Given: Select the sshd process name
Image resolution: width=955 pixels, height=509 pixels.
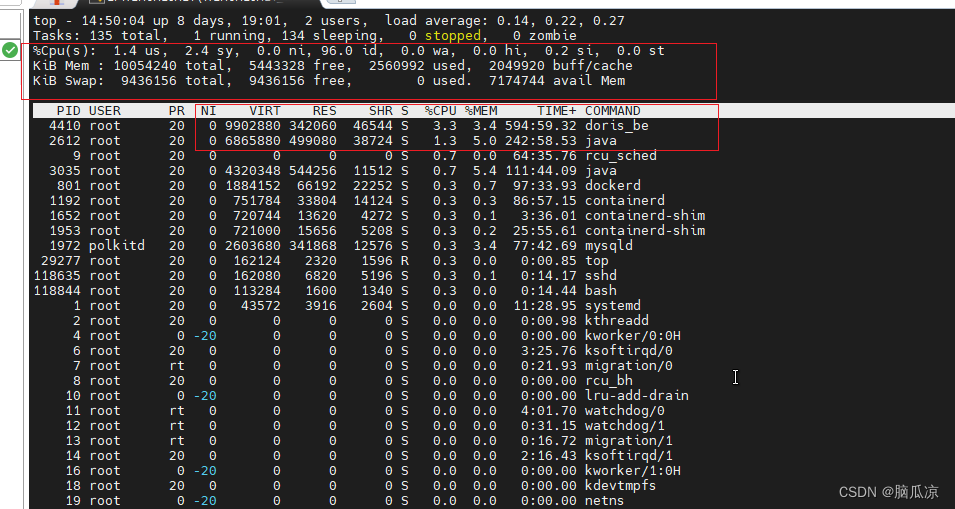Looking at the screenshot, I should [x=601, y=276].
